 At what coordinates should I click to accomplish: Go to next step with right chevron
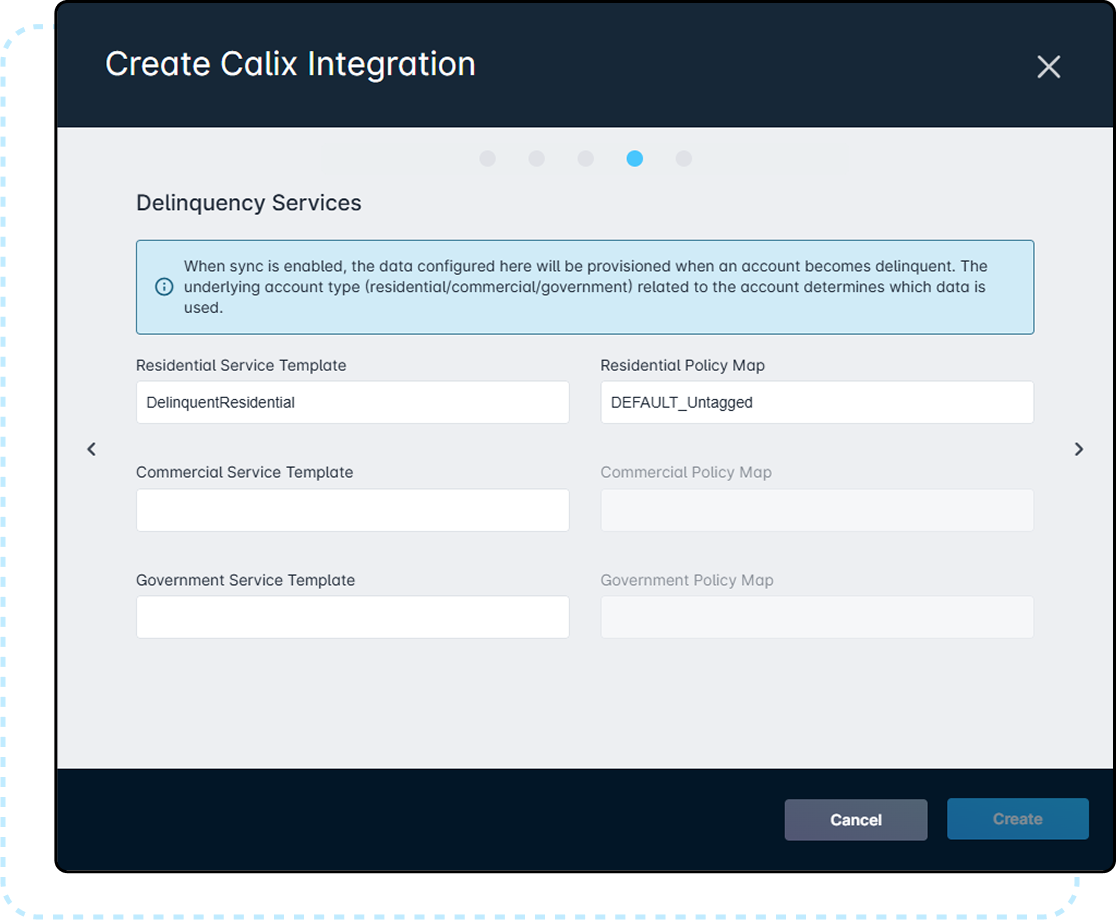[1079, 449]
